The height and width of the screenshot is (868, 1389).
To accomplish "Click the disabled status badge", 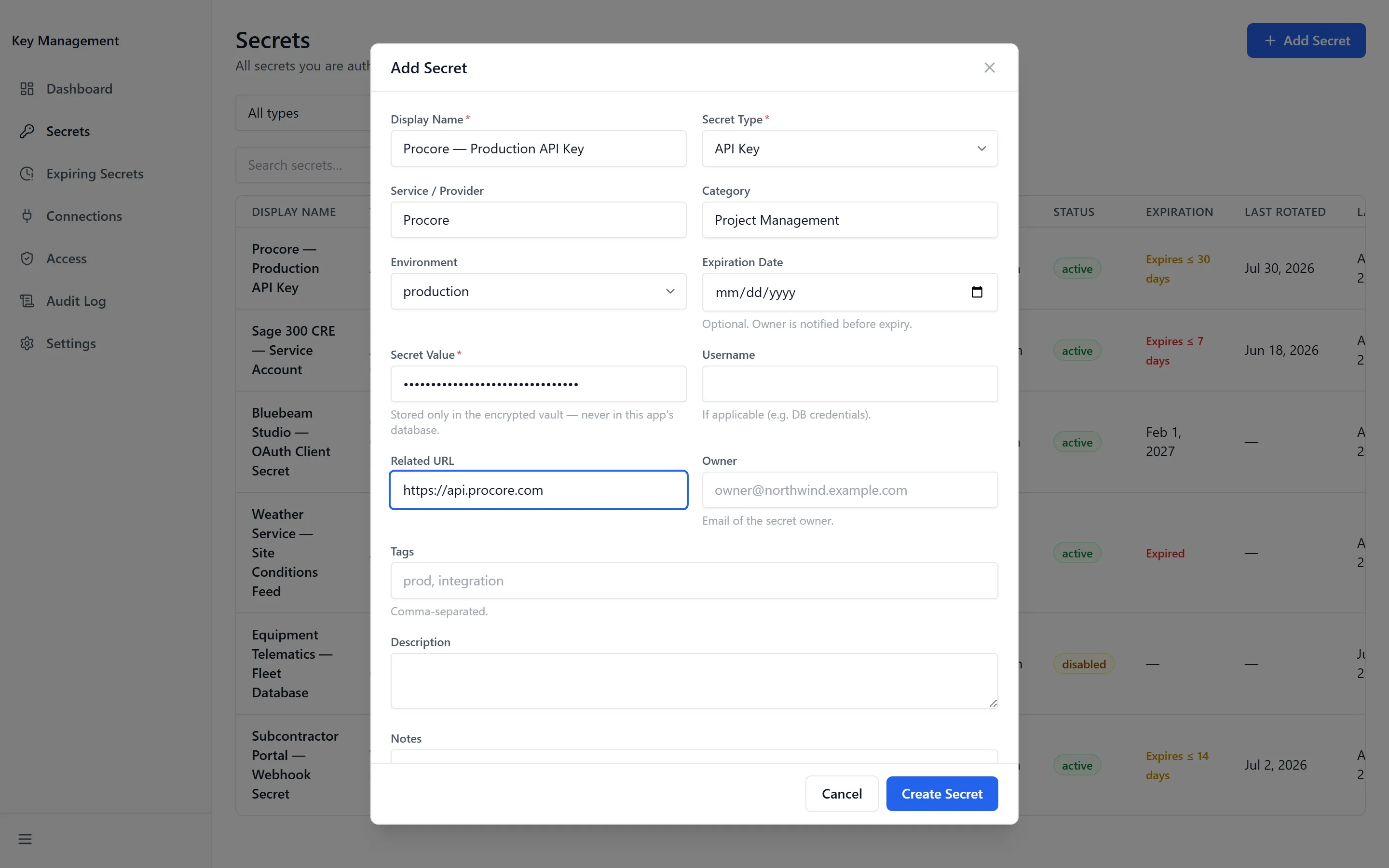I will pyautogui.click(x=1084, y=664).
